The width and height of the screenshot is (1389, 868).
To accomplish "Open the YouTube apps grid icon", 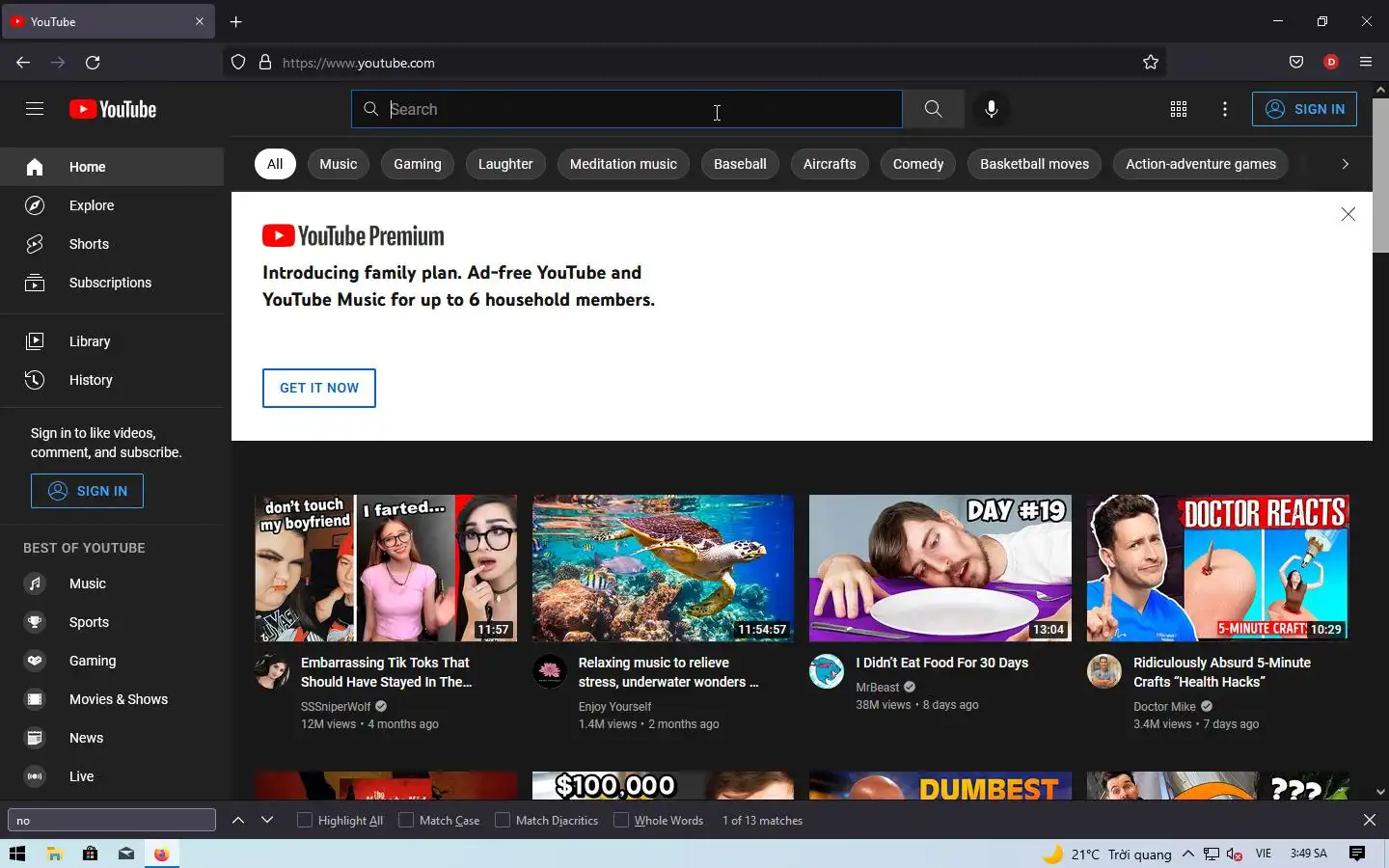I will click(1179, 109).
